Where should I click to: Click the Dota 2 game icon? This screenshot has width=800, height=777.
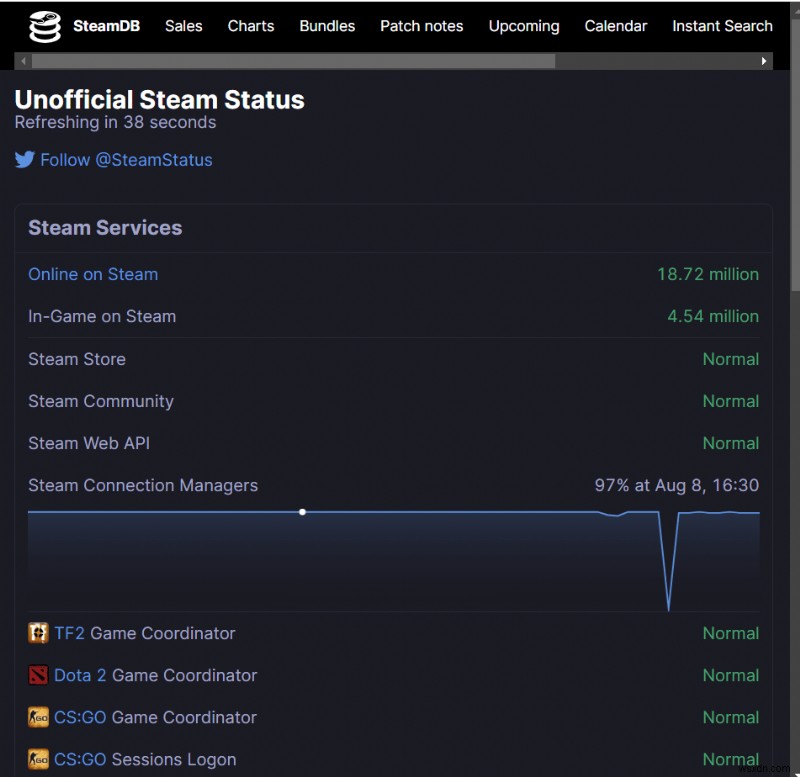tap(38, 675)
